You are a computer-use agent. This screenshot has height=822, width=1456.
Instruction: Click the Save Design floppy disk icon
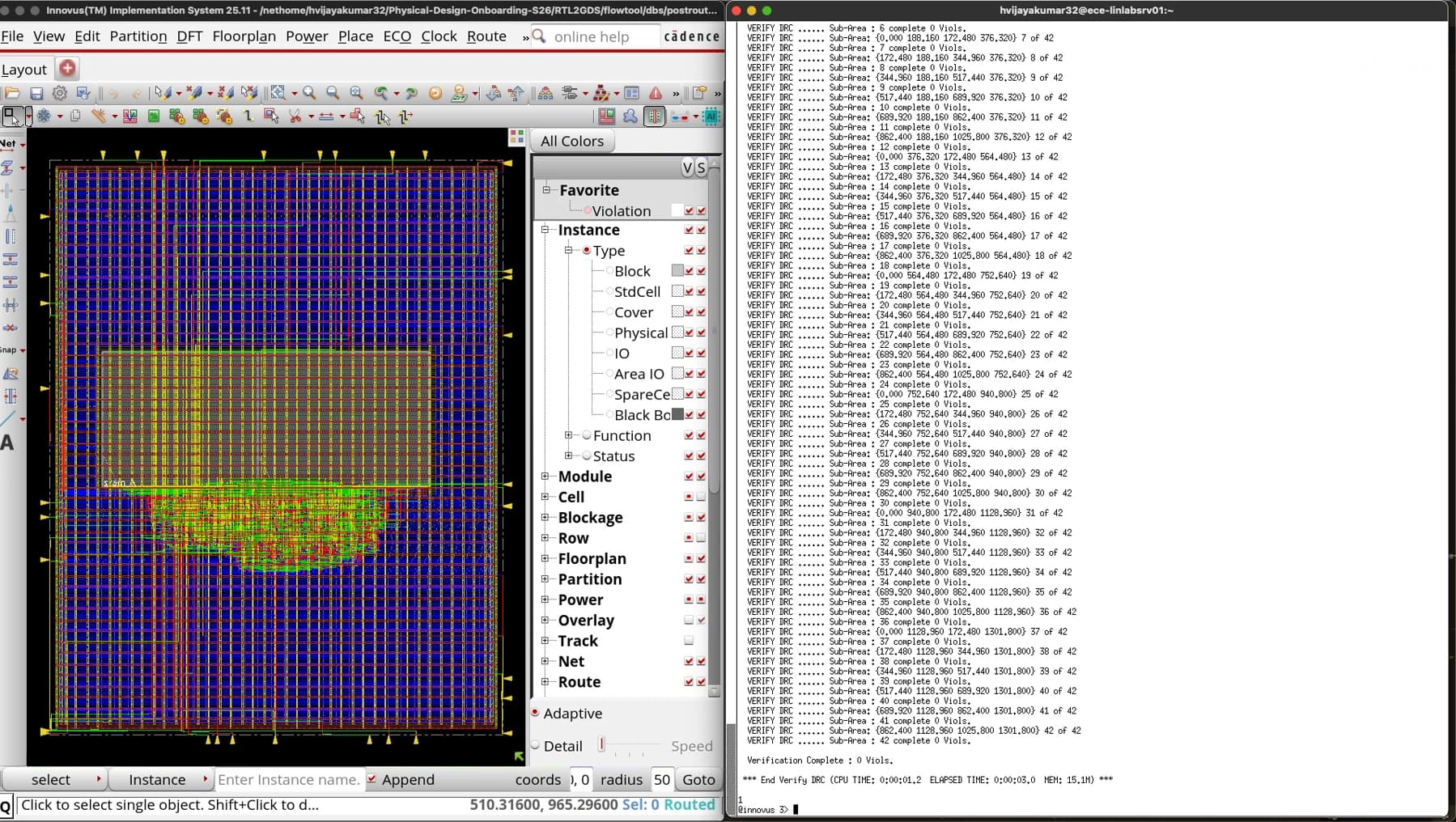point(36,94)
